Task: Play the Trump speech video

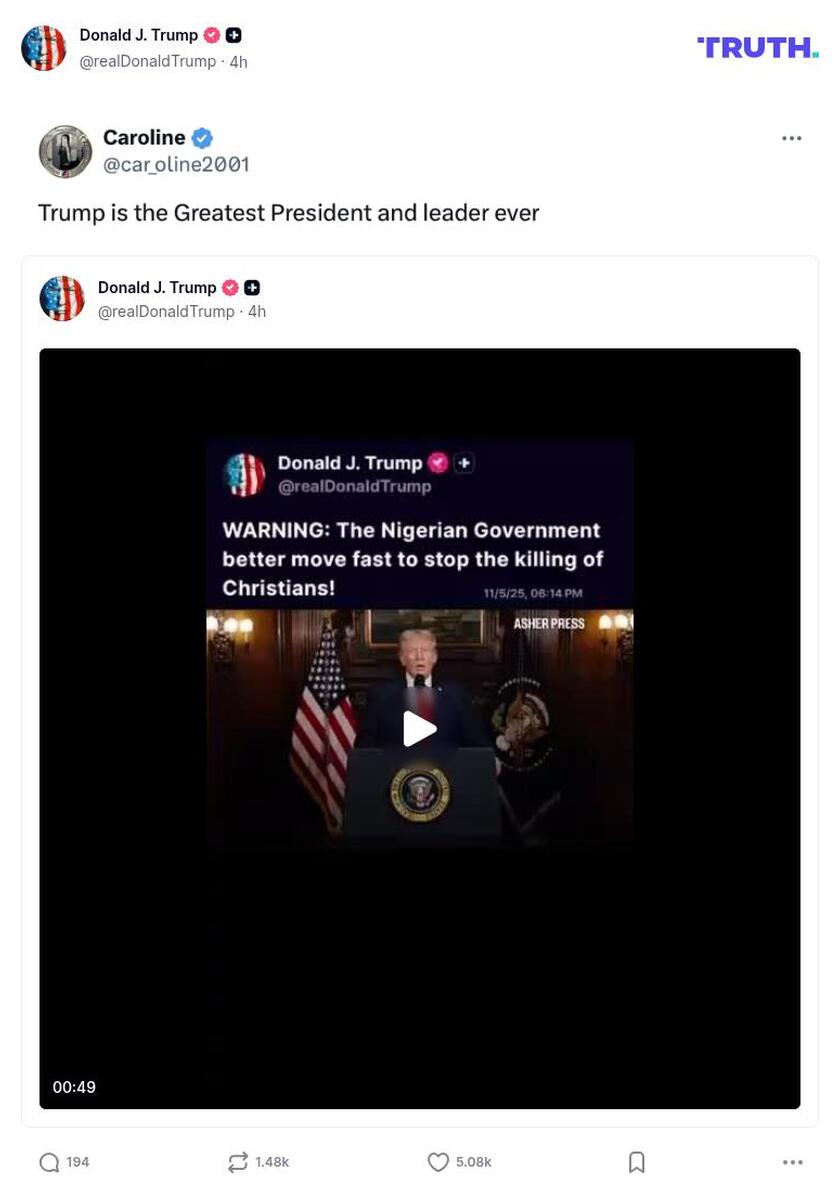Action: click(x=419, y=729)
